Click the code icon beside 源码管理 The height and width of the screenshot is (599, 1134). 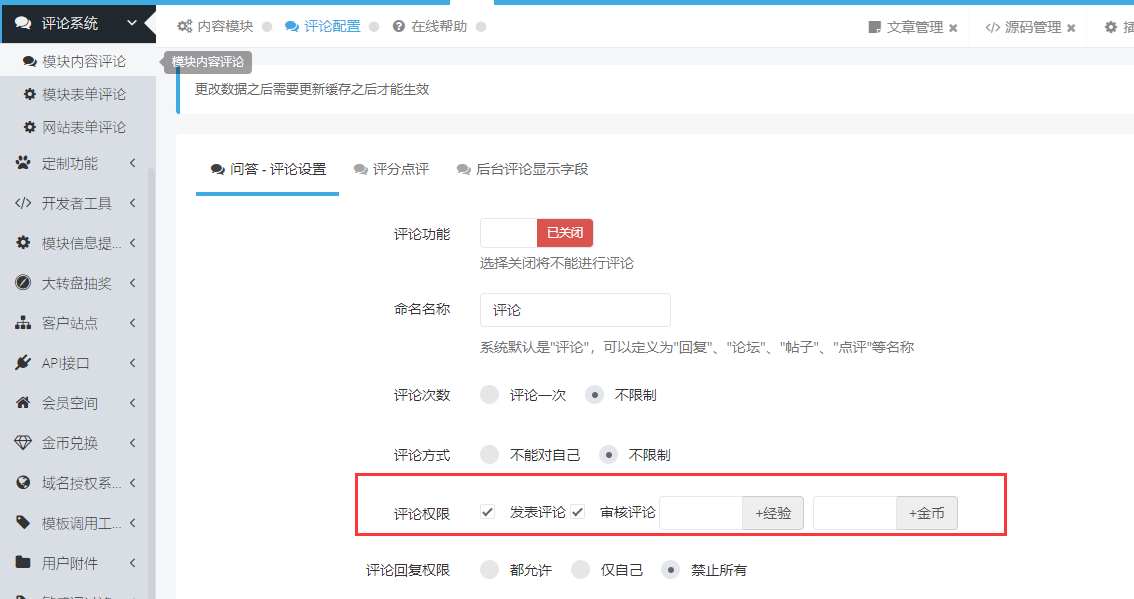pos(993,27)
